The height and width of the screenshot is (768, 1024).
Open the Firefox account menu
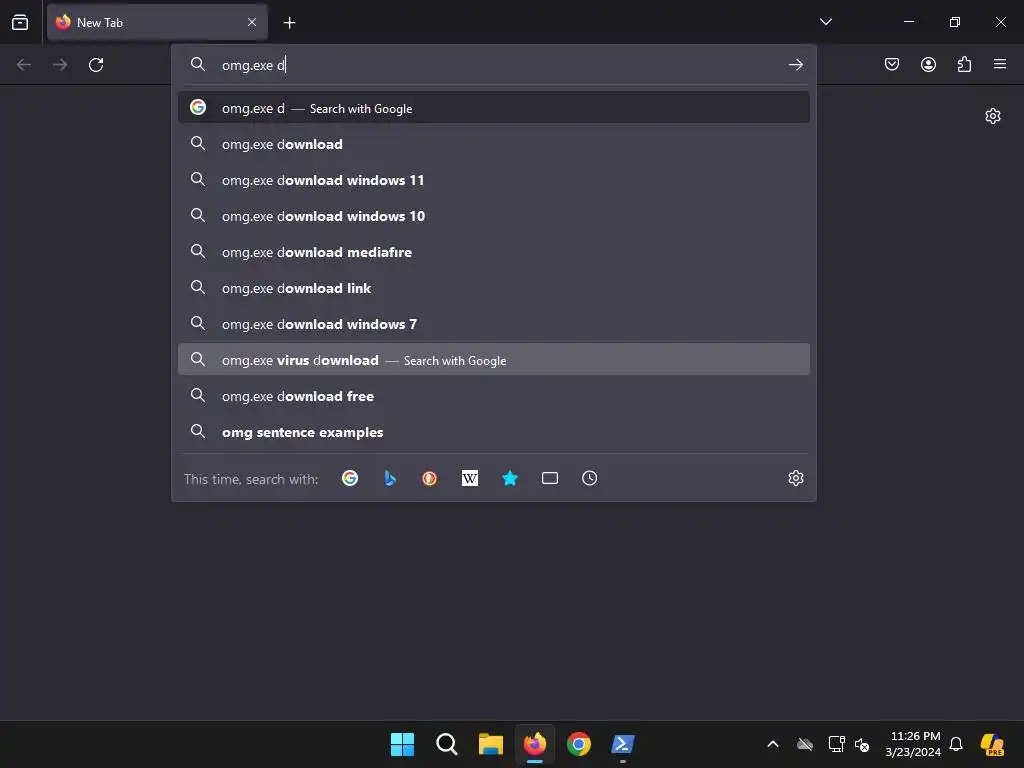pos(928,64)
